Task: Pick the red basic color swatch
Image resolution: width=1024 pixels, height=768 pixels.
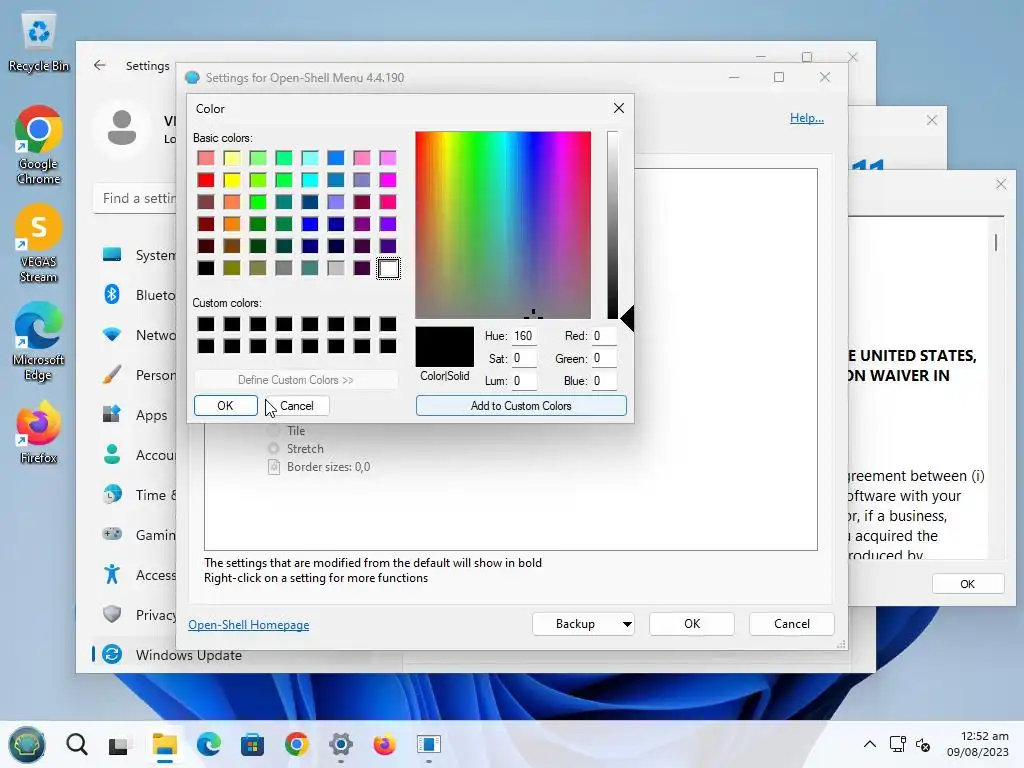Action: [x=206, y=180]
